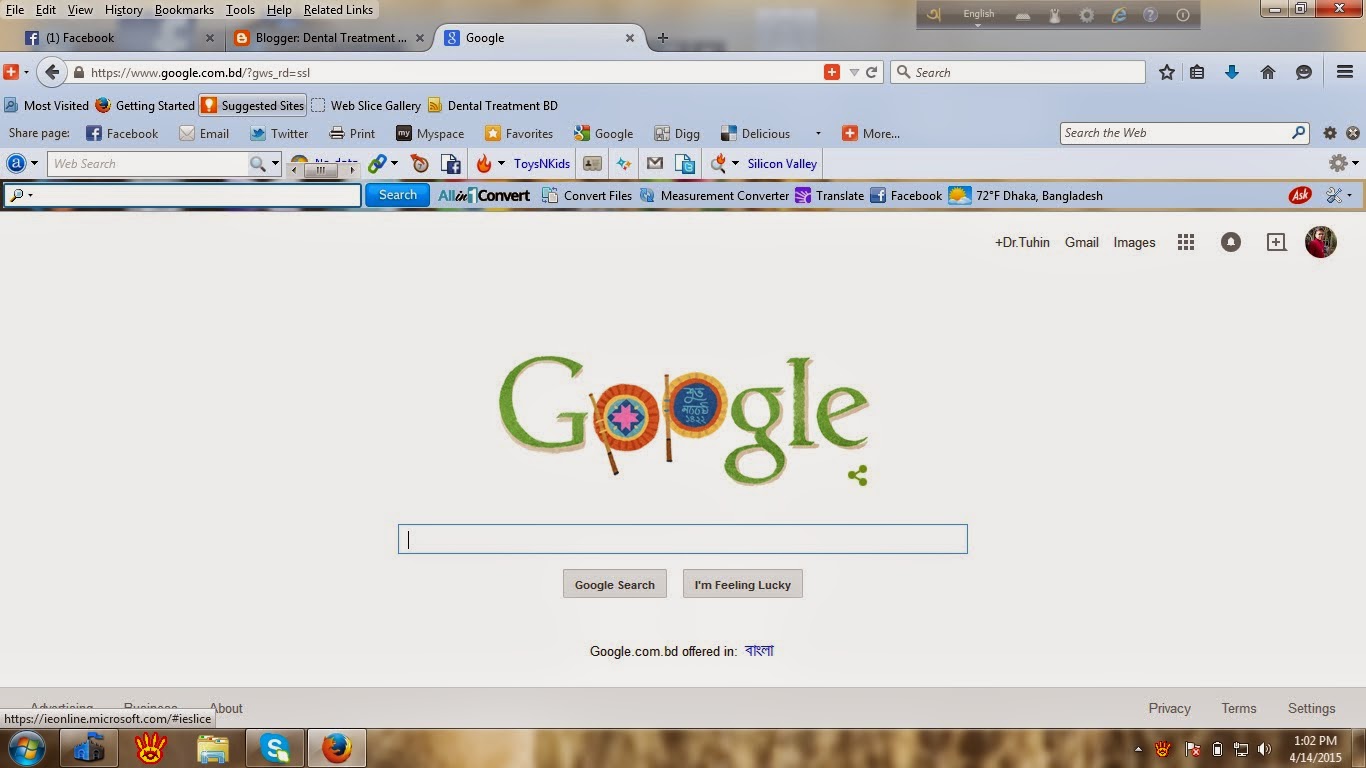Close the share toolbar with X icon

(1353, 133)
